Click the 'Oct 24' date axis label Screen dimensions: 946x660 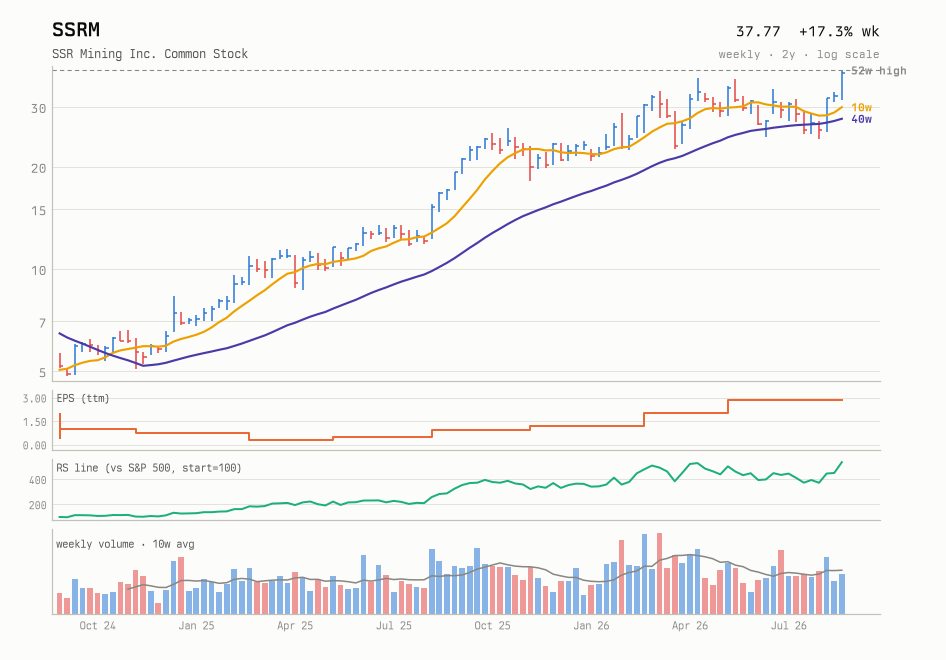click(97, 626)
